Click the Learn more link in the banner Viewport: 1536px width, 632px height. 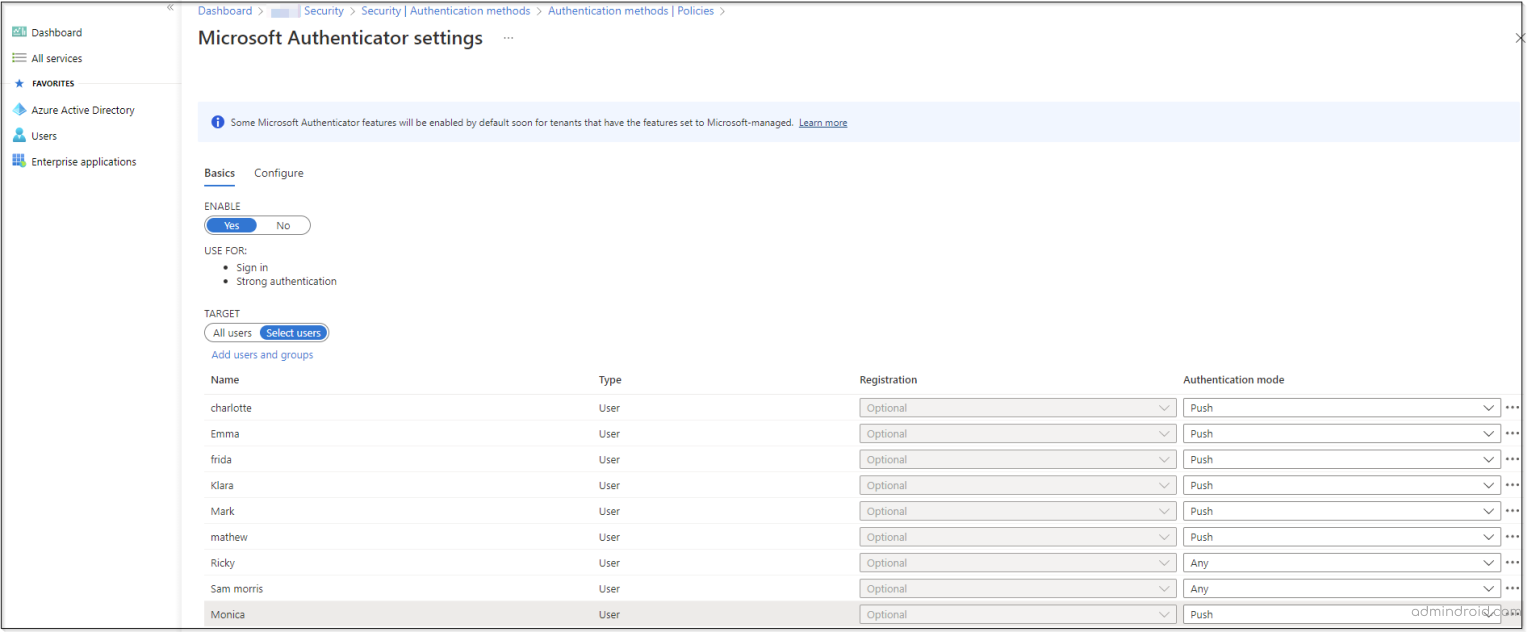click(x=822, y=122)
